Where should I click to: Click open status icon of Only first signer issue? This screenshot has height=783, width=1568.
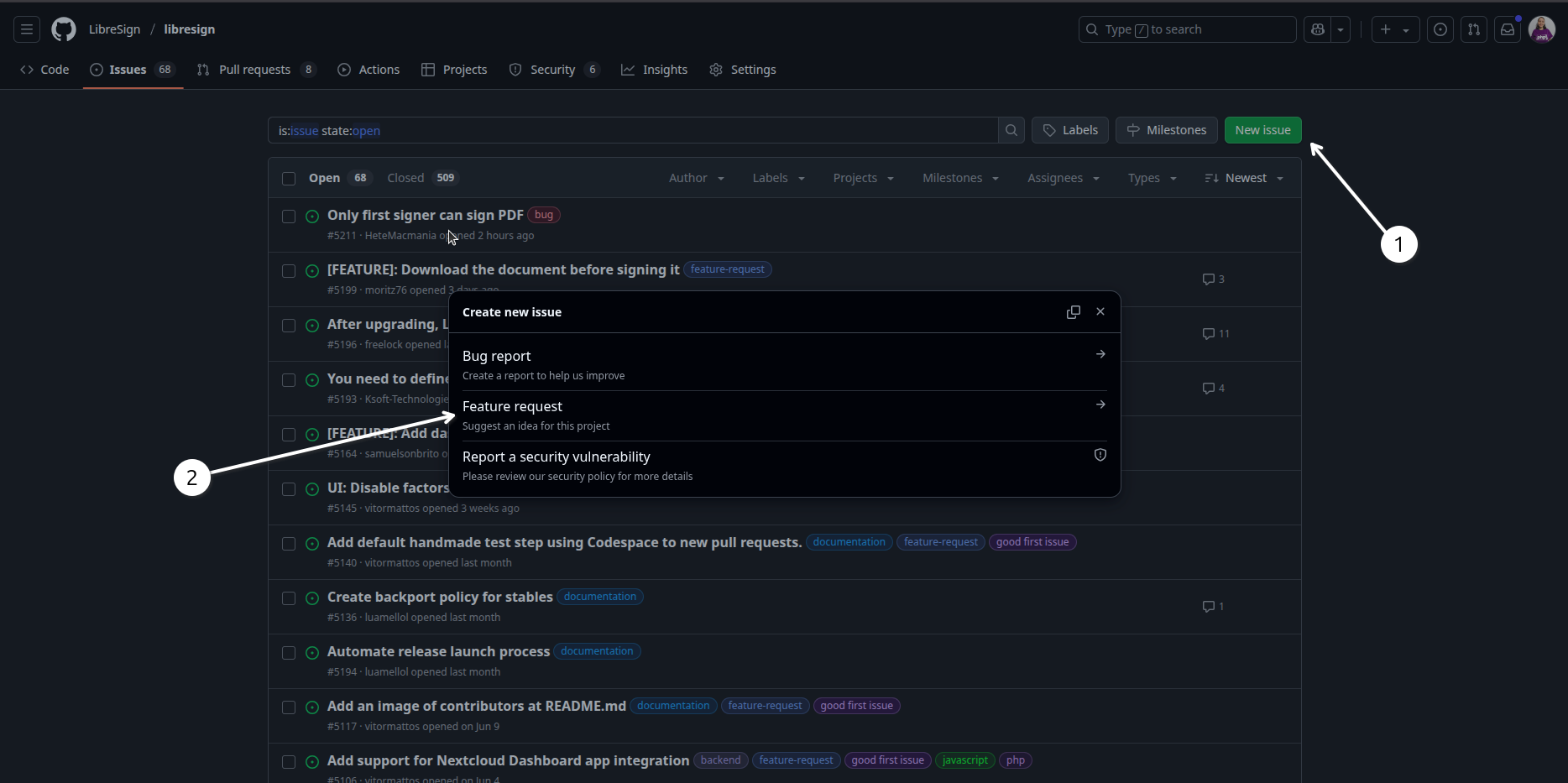(x=312, y=217)
